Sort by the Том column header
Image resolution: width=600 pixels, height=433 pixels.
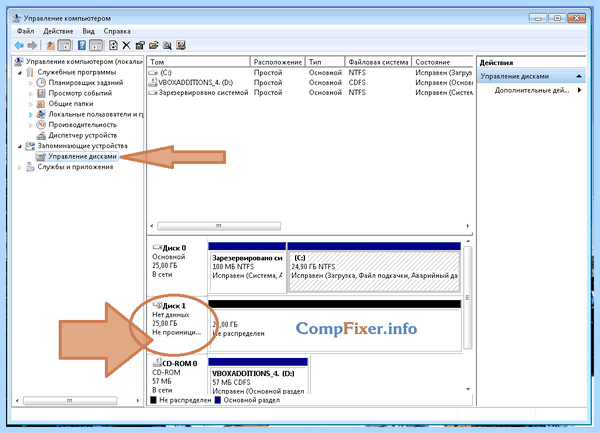coord(198,62)
